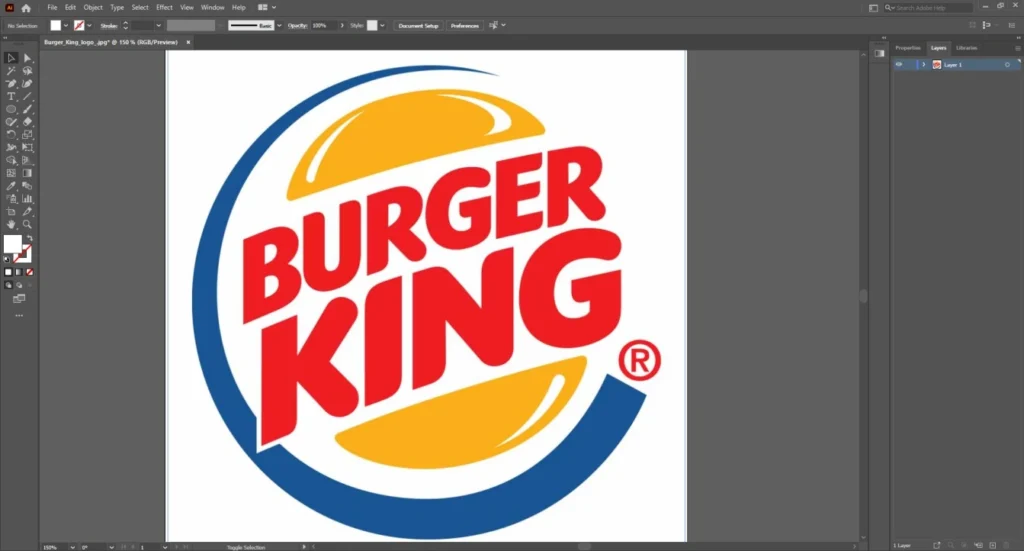Reset to default fill and stroke
1024x551 pixels.
[x=7, y=259]
